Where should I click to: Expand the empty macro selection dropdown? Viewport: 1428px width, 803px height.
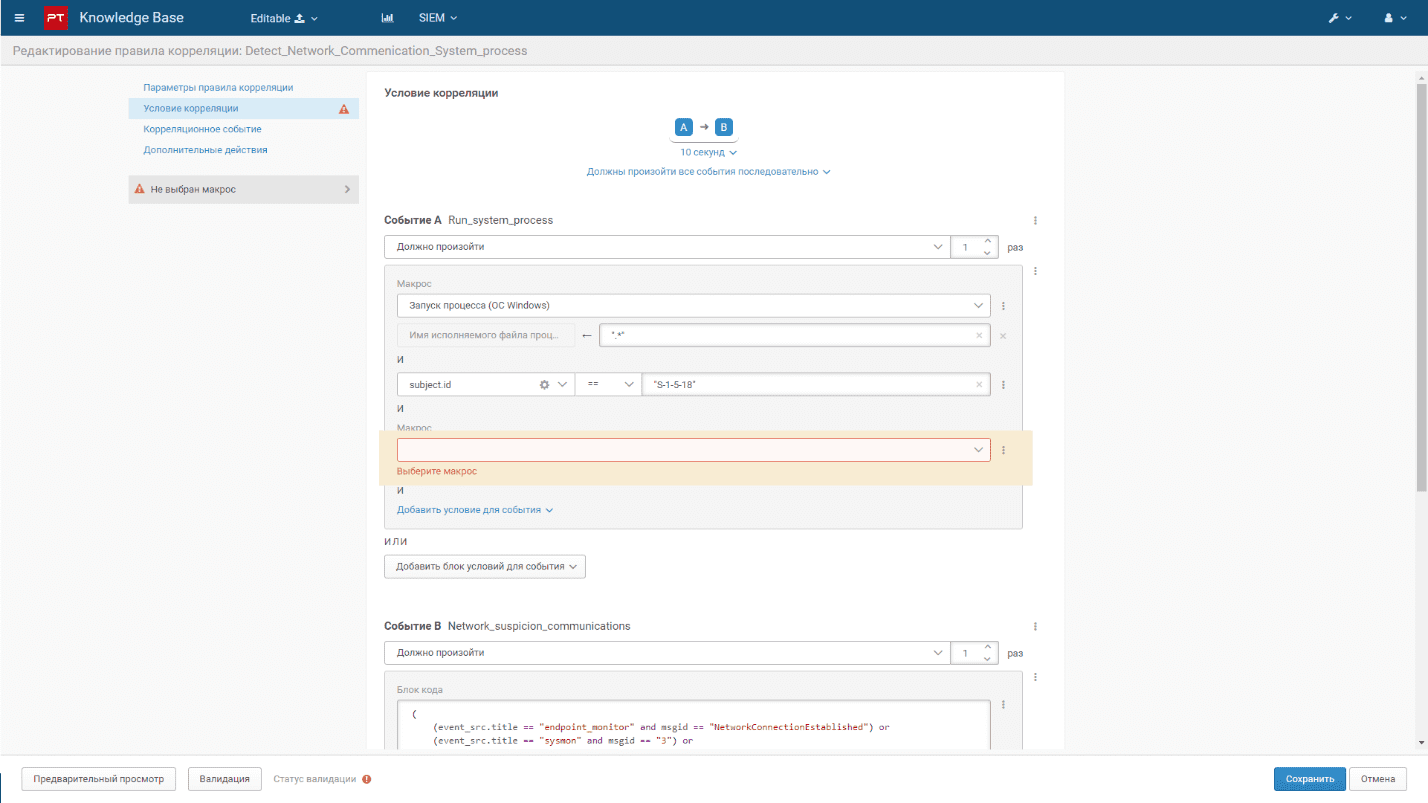978,450
